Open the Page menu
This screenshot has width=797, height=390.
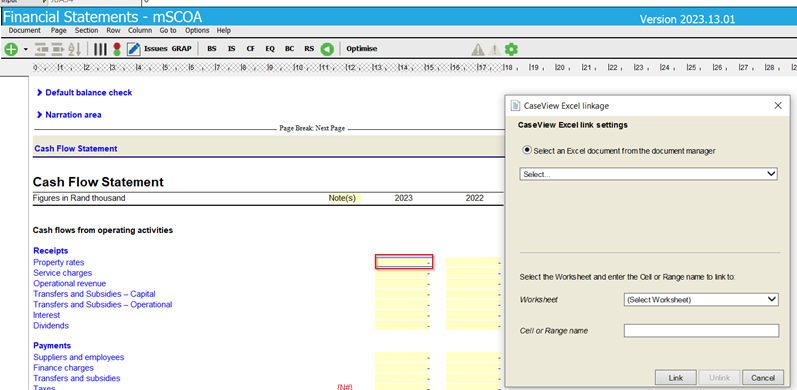(x=58, y=31)
